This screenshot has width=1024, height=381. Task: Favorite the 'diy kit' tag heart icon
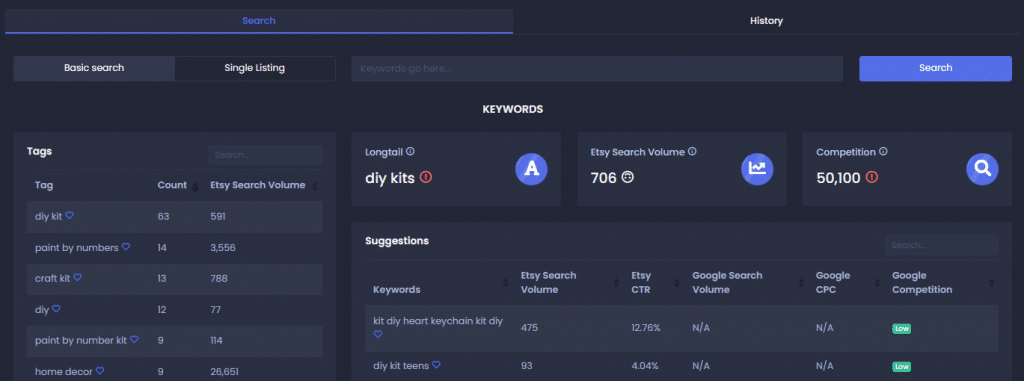click(69, 216)
